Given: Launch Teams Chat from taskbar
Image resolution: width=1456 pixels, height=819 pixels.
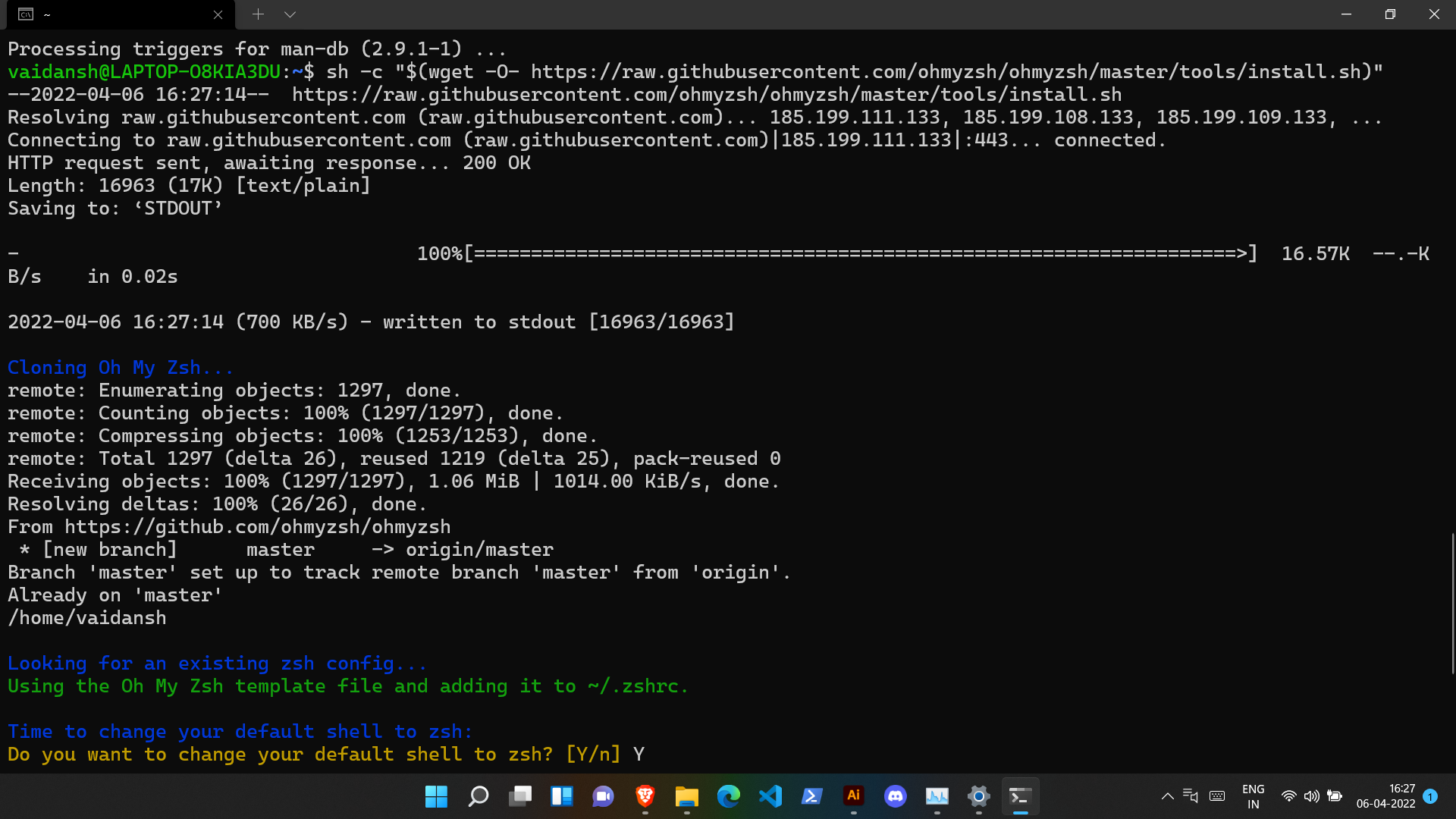Looking at the screenshot, I should tap(604, 796).
